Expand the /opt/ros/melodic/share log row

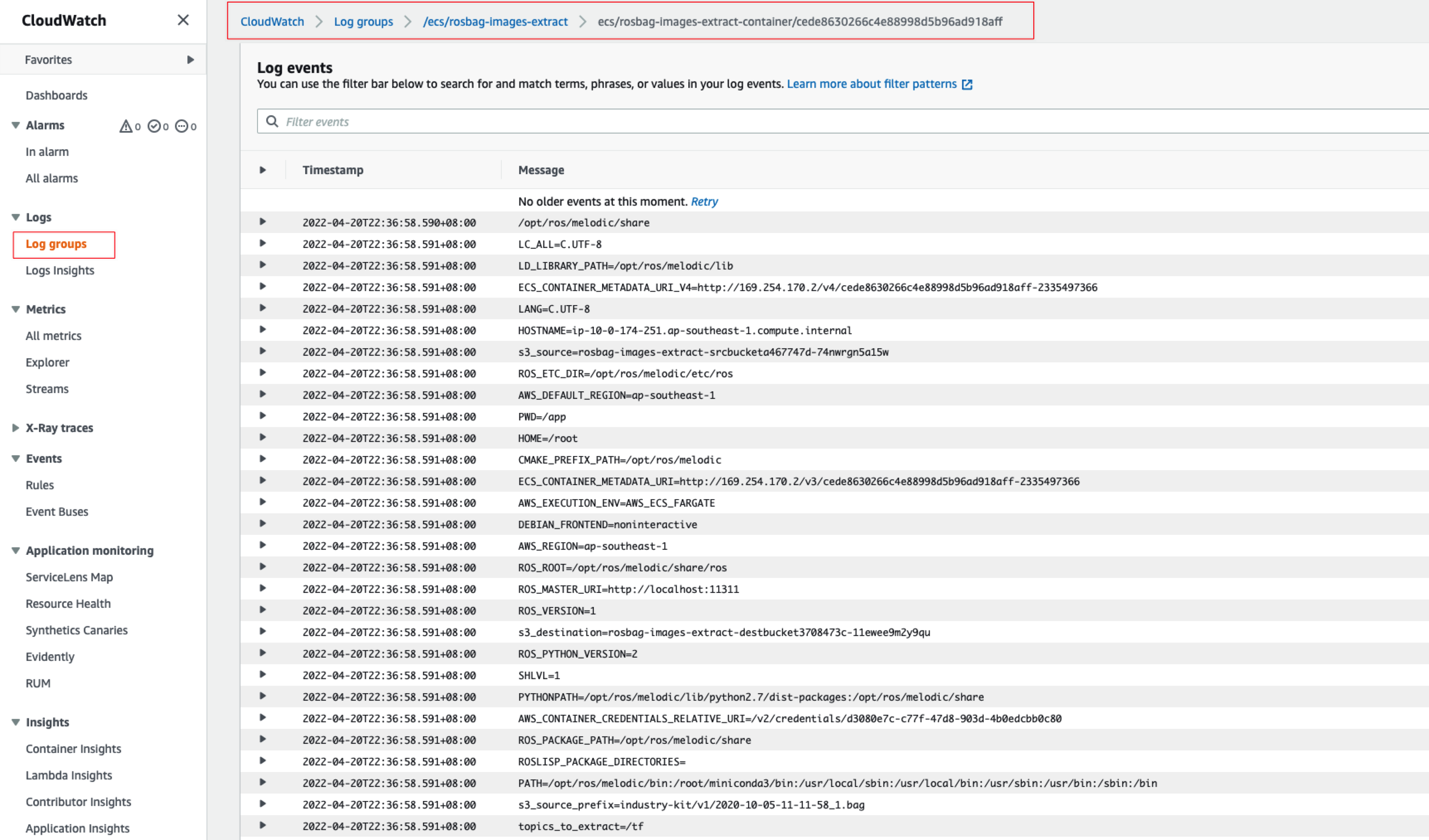point(262,222)
